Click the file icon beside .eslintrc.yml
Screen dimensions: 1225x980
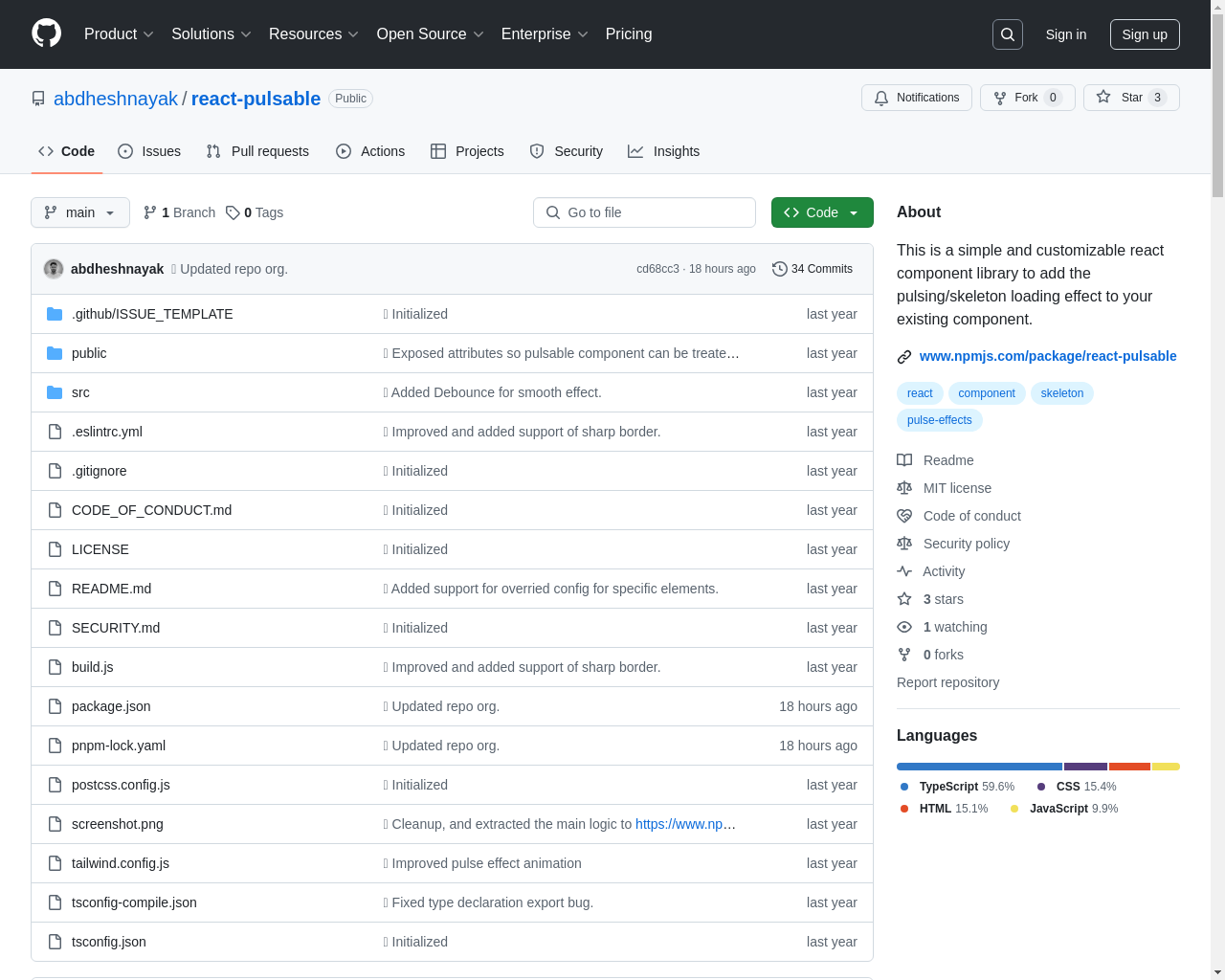pos(55,432)
